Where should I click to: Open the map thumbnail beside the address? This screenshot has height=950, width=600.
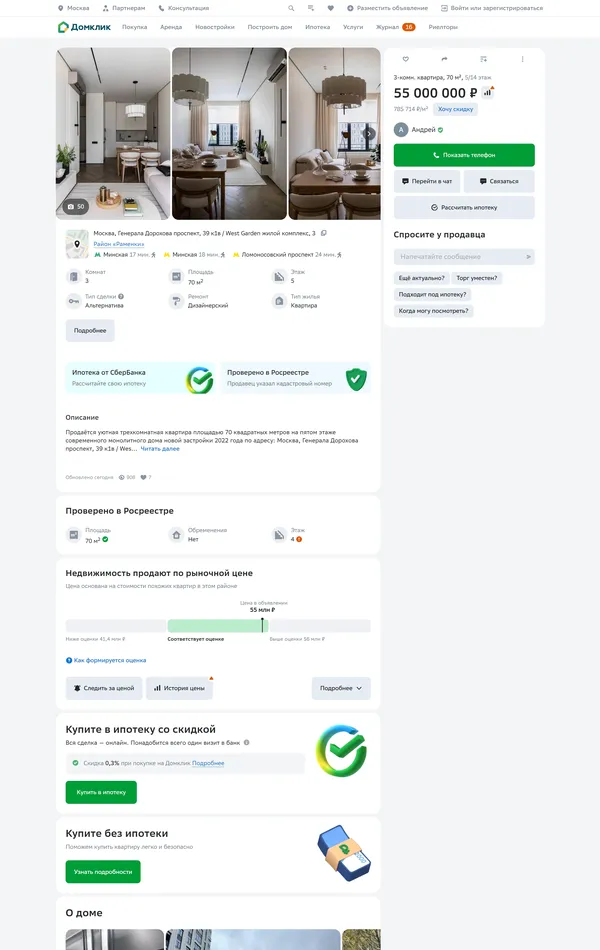tap(77, 244)
